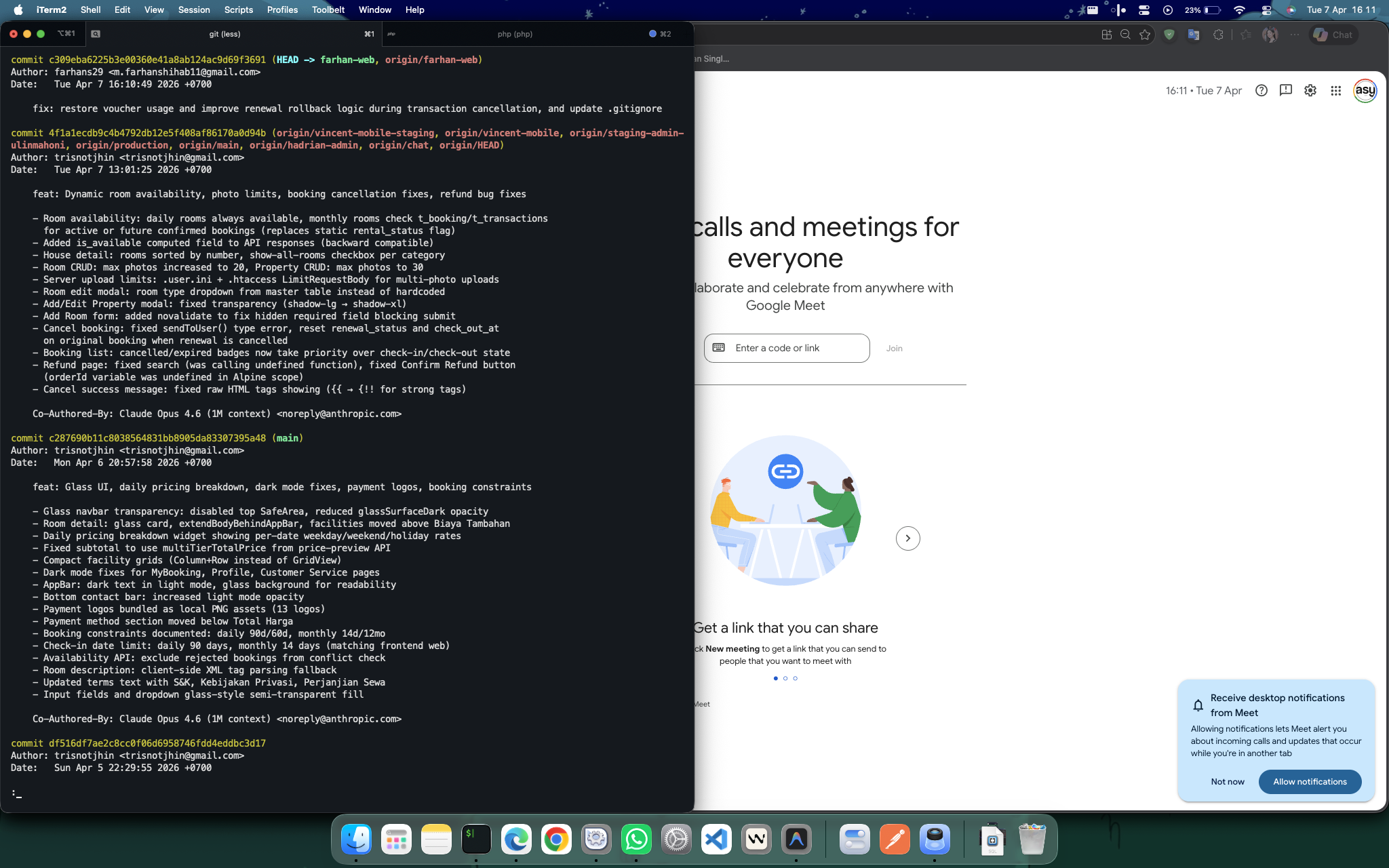This screenshot has height=868, width=1389.
Task: Open the browser extensions puzzle icon
Action: click(1218, 35)
